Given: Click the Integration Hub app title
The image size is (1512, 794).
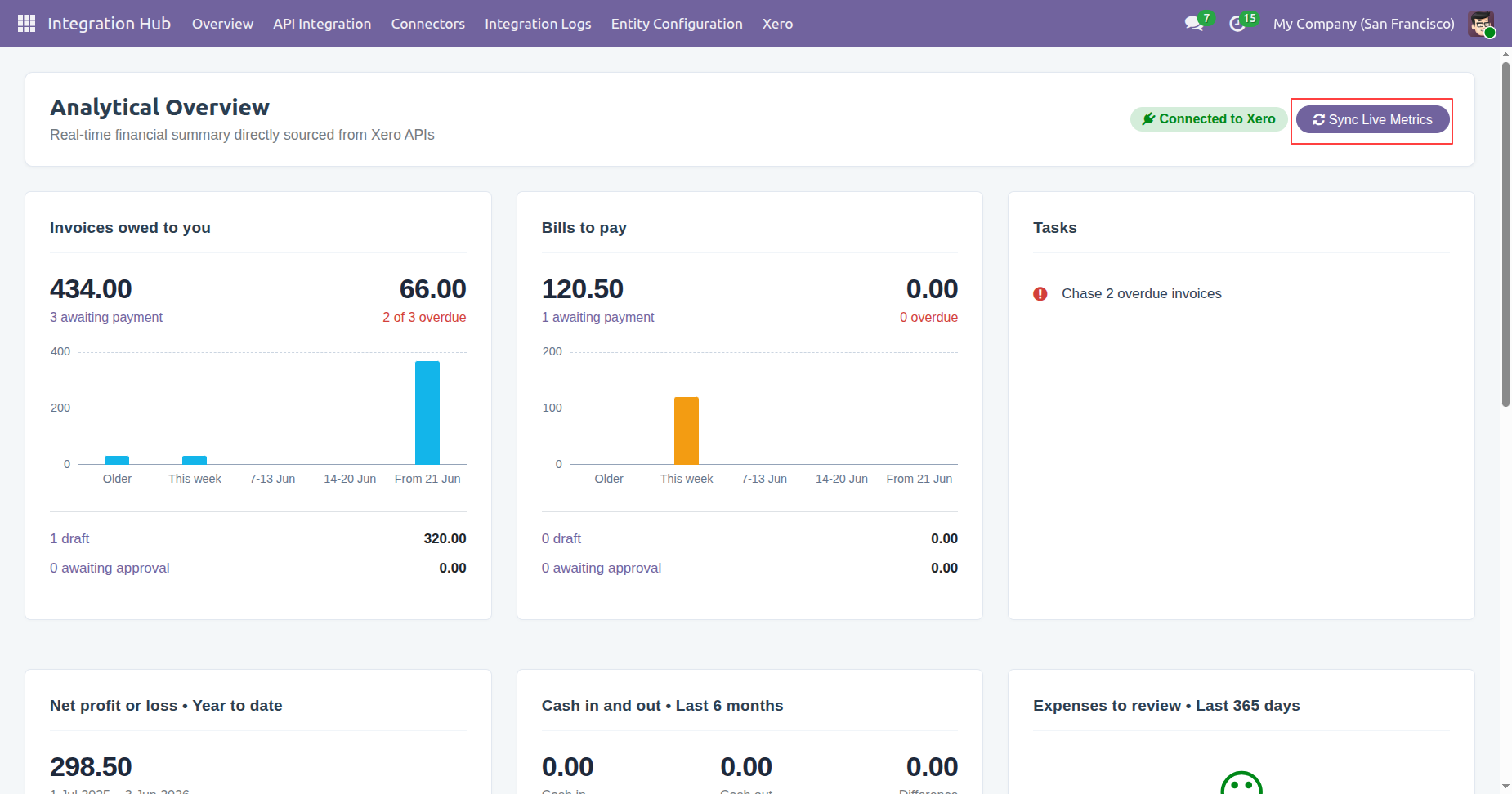Looking at the screenshot, I should [109, 24].
